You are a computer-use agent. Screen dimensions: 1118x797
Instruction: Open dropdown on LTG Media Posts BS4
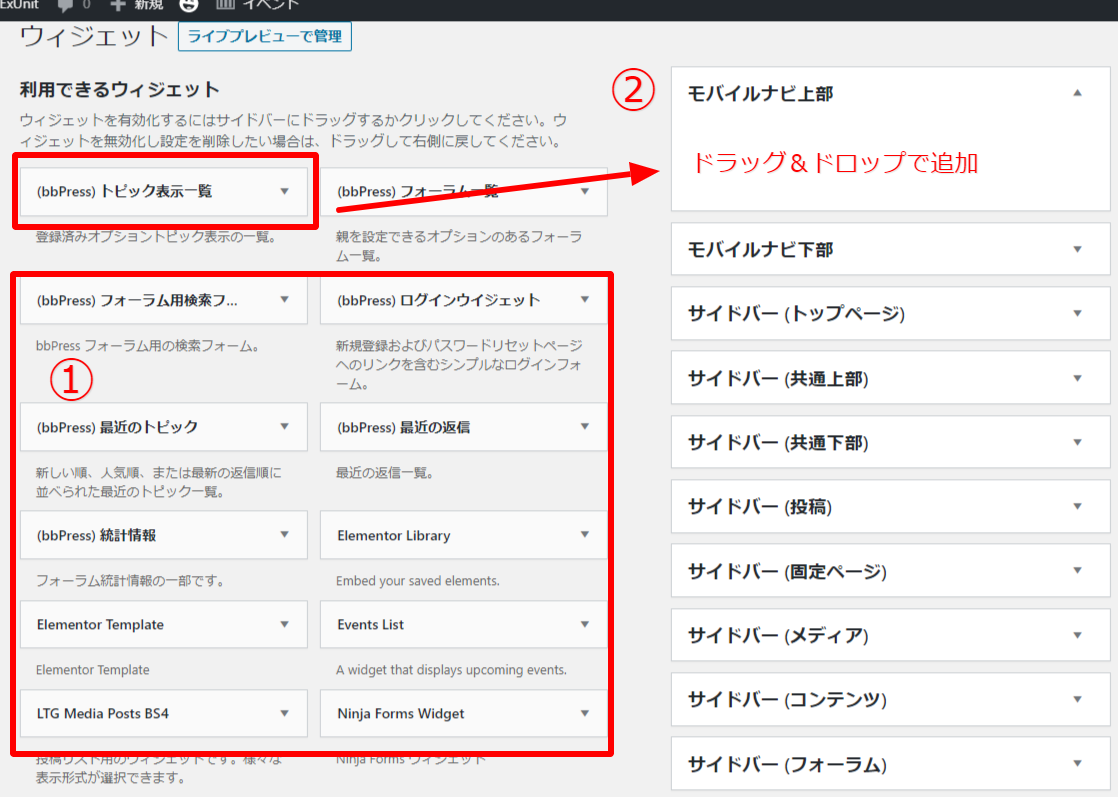(x=285, y=714)
